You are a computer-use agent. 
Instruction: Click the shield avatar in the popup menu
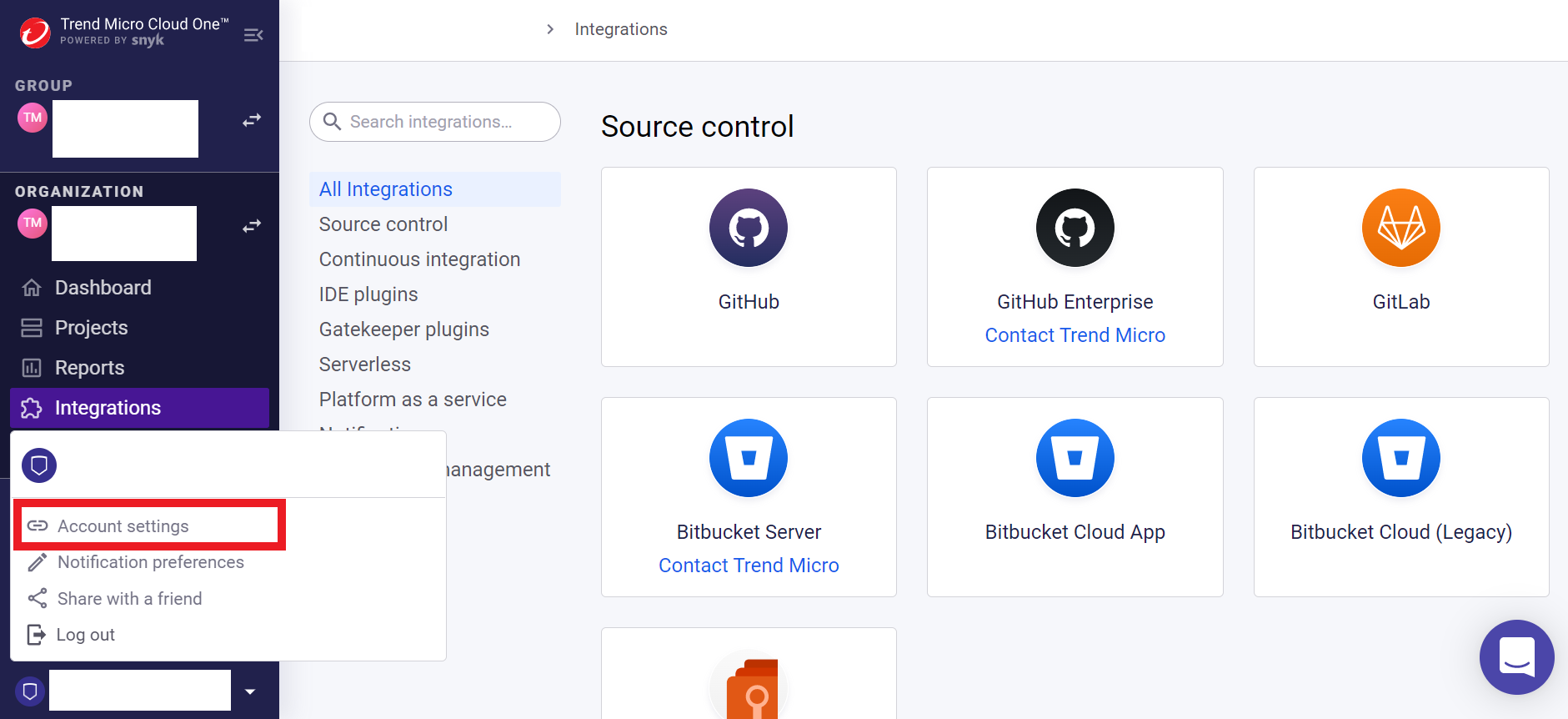[x=39, y=465]
